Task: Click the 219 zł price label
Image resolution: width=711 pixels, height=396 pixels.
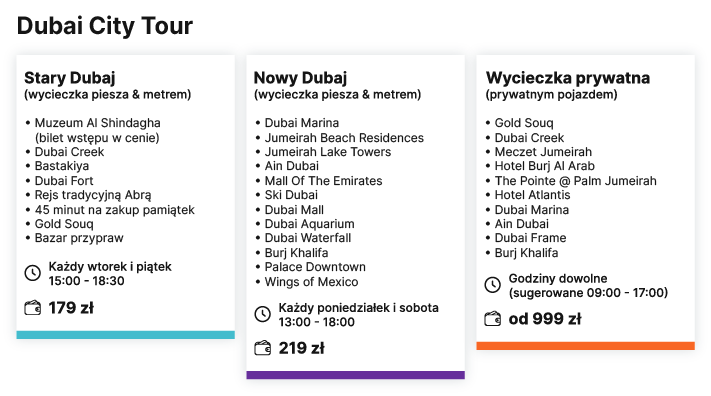Action: pyautogui.click(x=302, y=348)
